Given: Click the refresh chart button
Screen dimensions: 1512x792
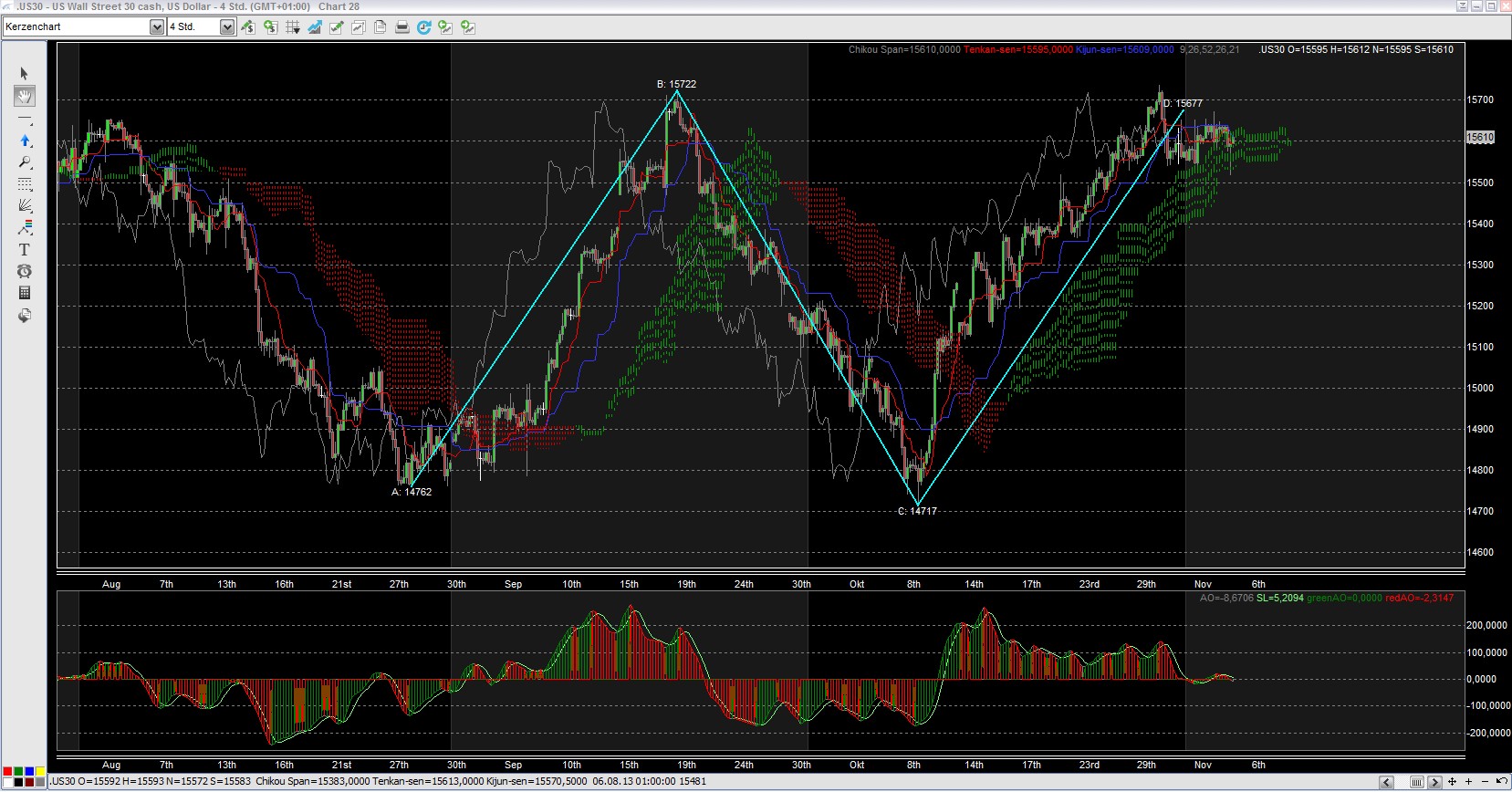Looking at the screenshot, I should (x=423, y=27).
